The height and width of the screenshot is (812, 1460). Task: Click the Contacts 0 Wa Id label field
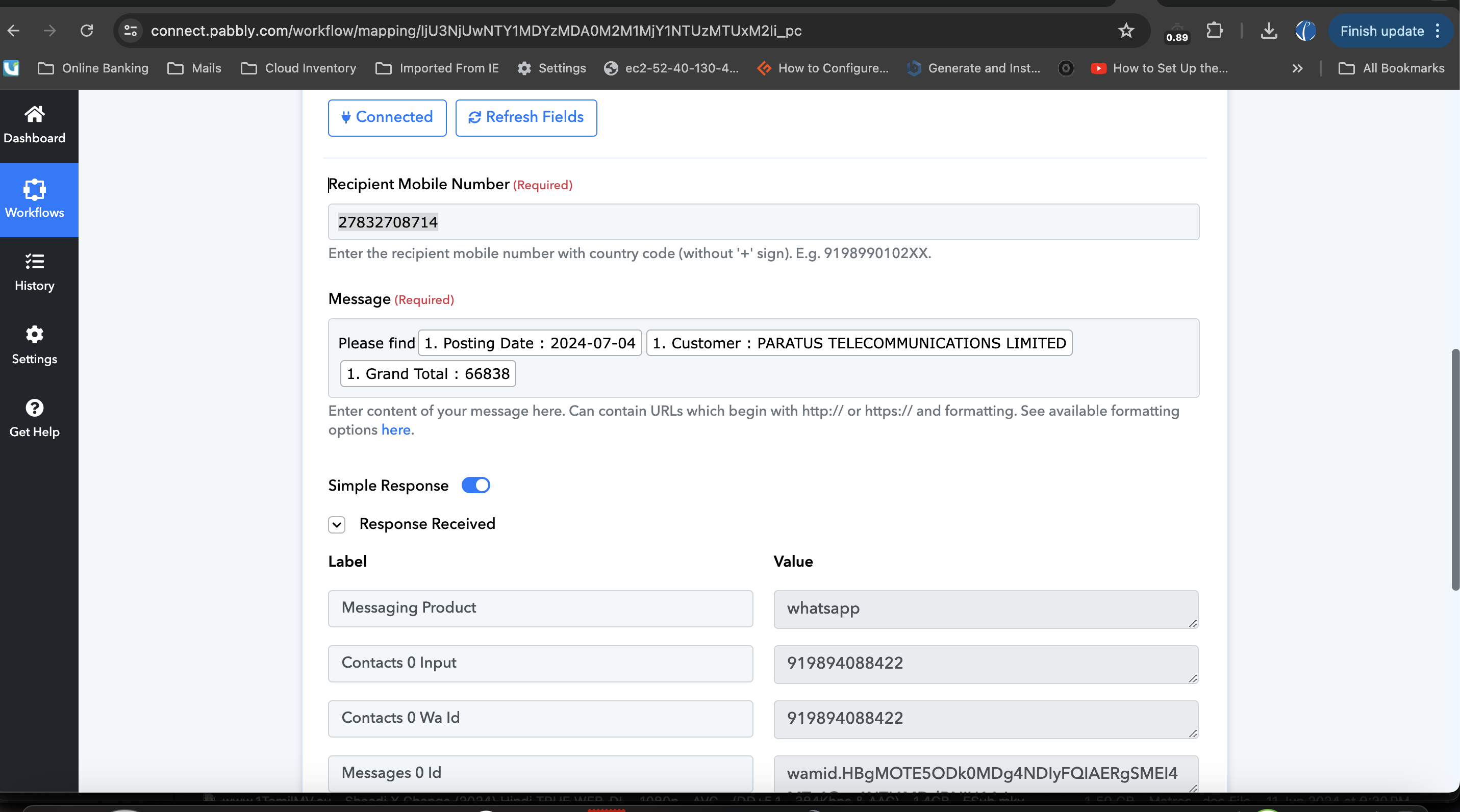pos(540,718)
